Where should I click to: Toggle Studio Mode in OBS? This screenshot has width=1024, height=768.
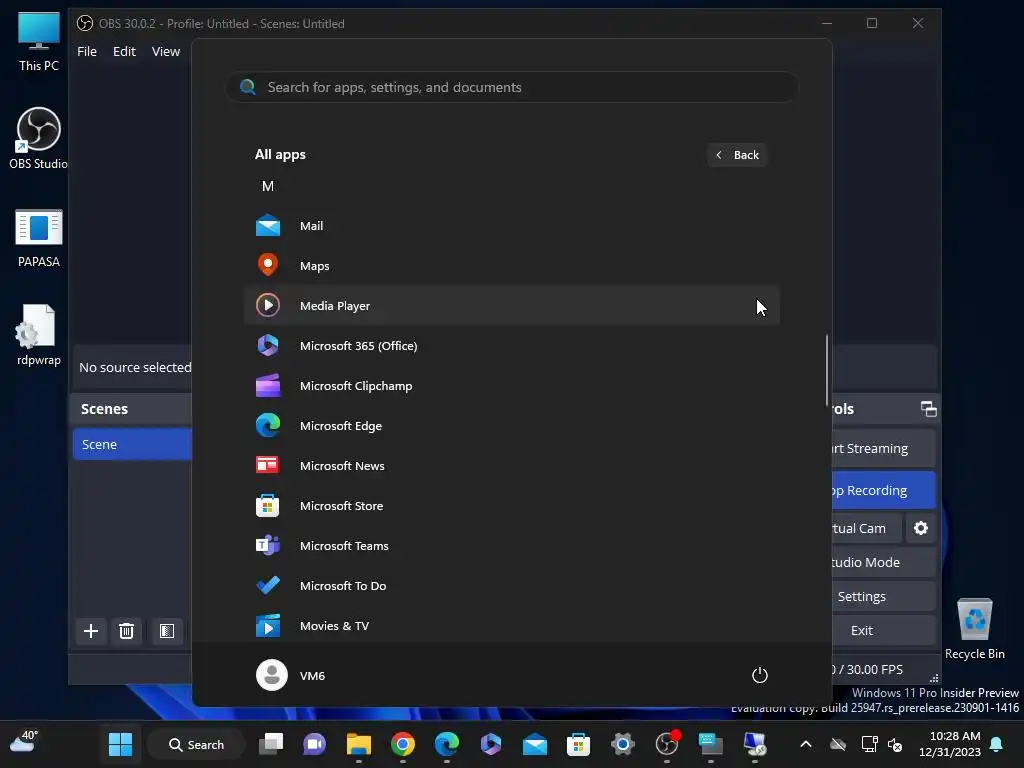pyautogui.click(x=883, y=562)
